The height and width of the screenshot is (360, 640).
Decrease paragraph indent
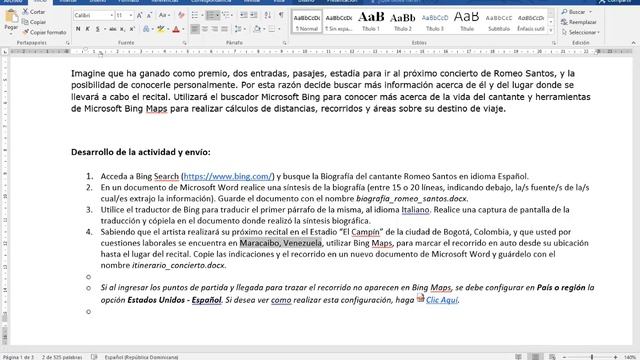[244, 15]
